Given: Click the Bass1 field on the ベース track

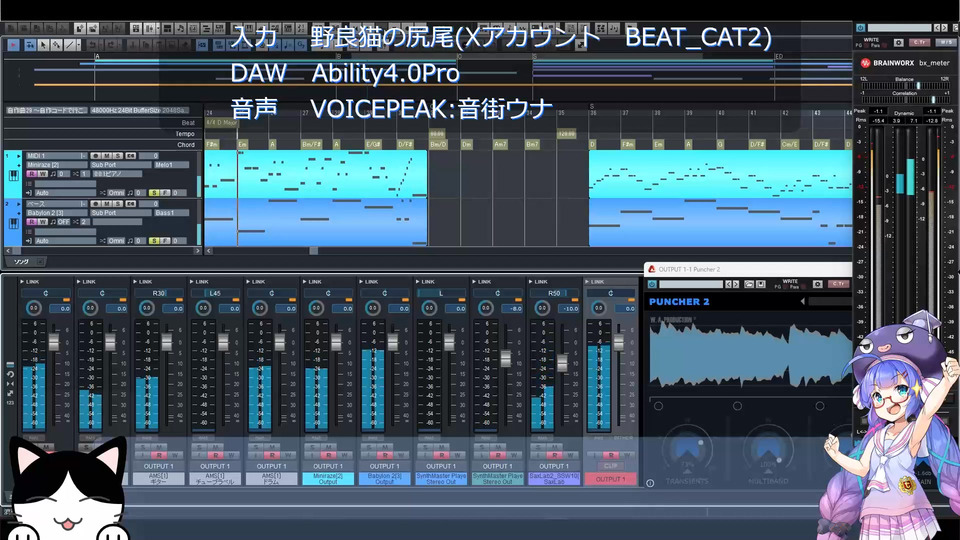Looking at the screenshot, I should (x=171, y=212).
